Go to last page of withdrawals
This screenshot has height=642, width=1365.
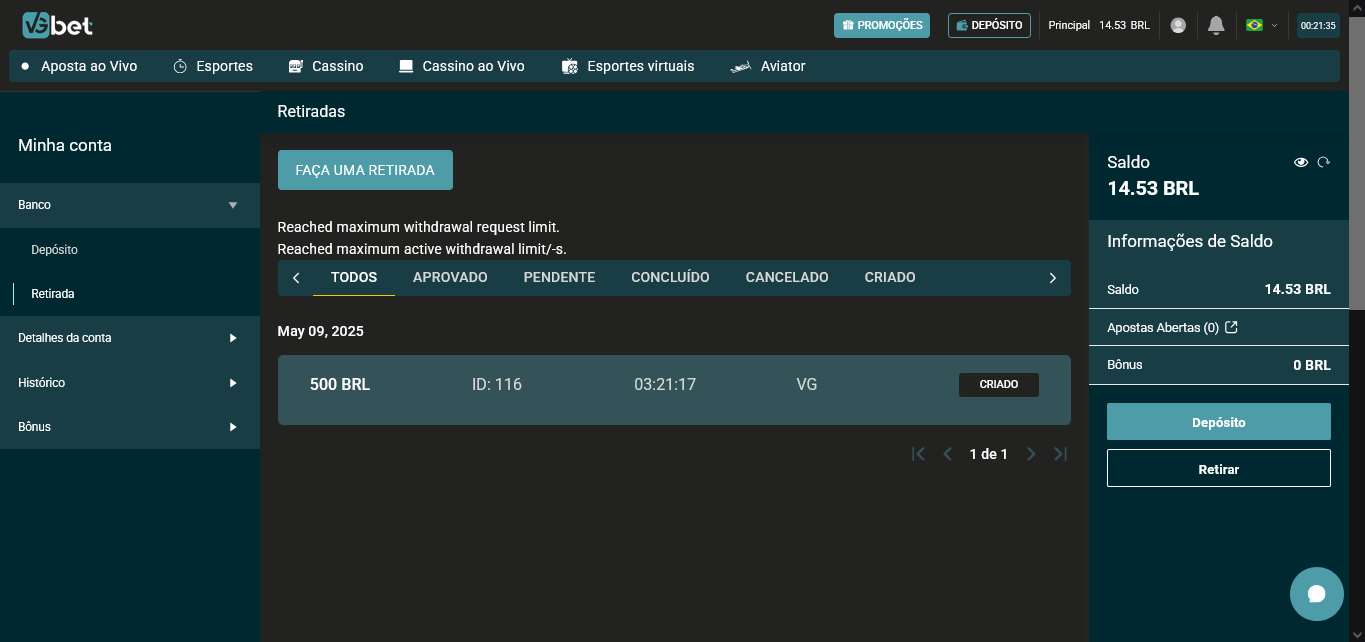coord(1061,454)
